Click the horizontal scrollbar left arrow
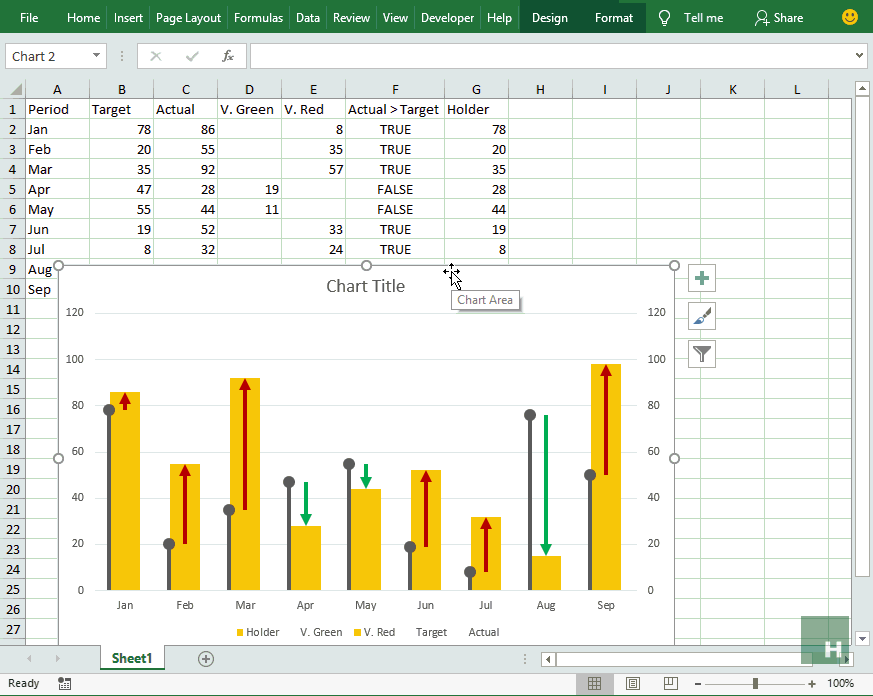This screenshot has height=696, width=873. pos(548,659)
